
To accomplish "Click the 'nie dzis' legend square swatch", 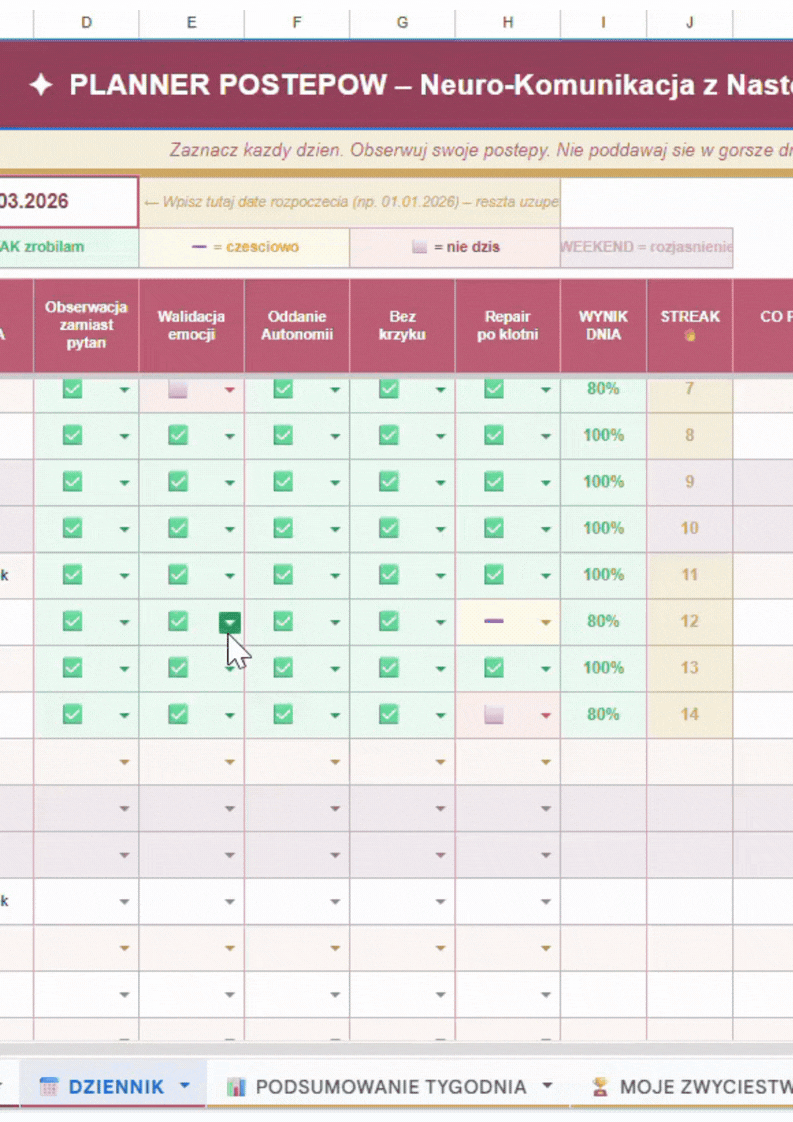I will (x=420, y=247).
